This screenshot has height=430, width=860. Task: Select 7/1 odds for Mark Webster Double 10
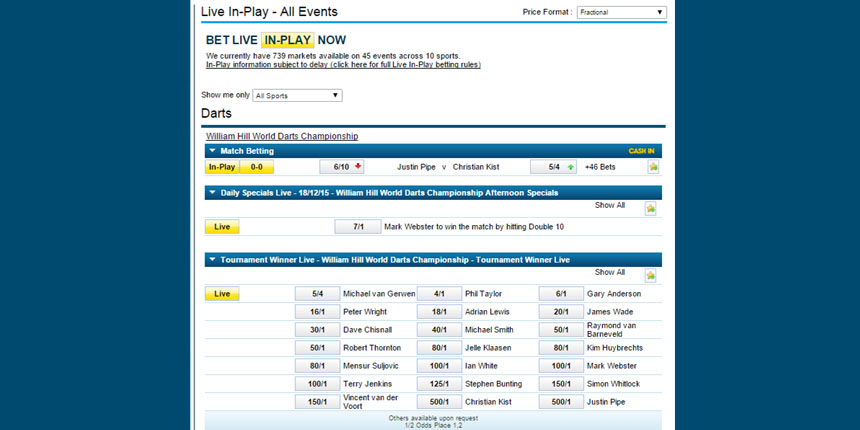tap(358, 227)
